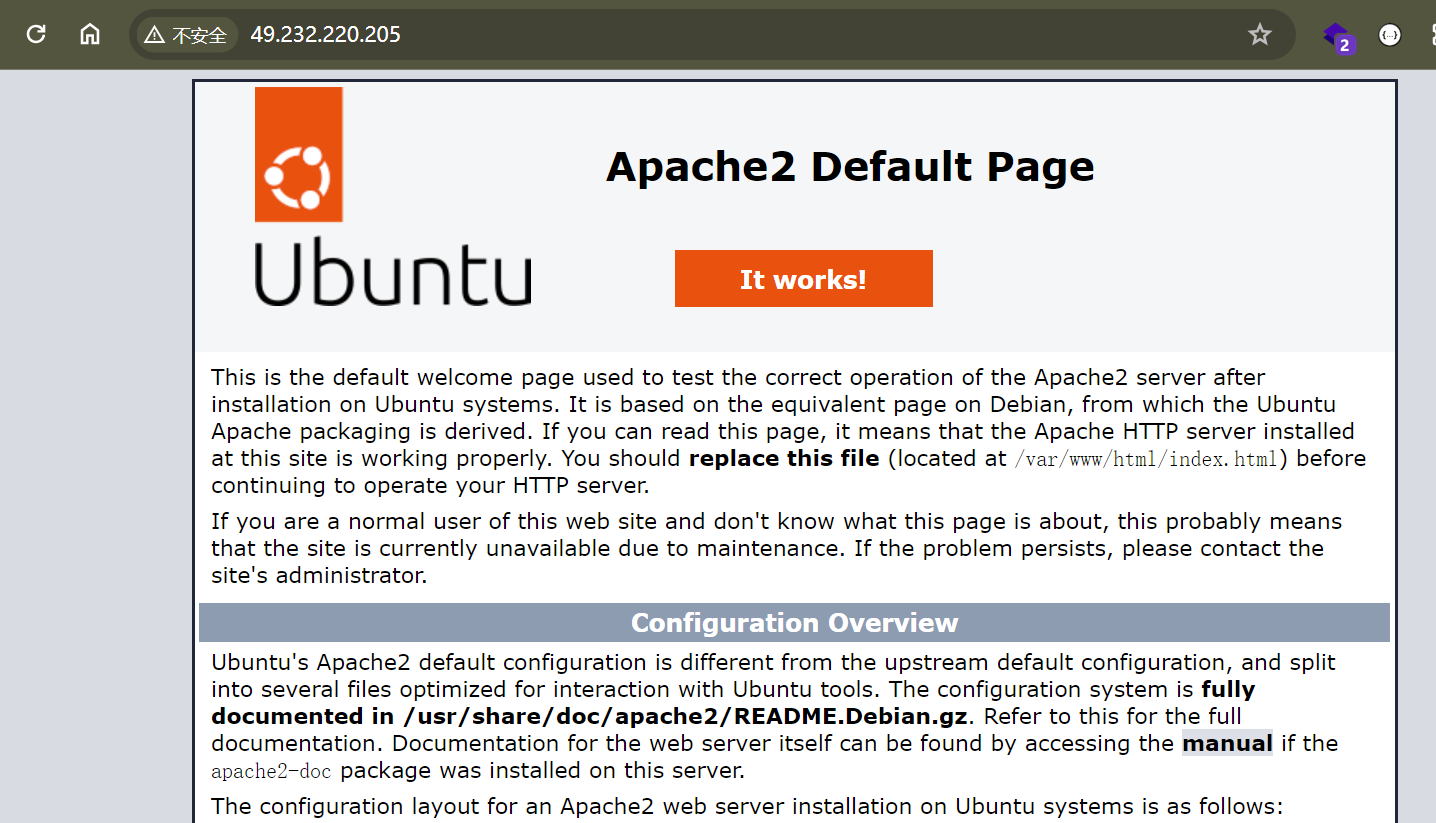Open the round white extension icon
Screen dimensions: 1436x823
pyautogui.click(x=1390, y=35)
